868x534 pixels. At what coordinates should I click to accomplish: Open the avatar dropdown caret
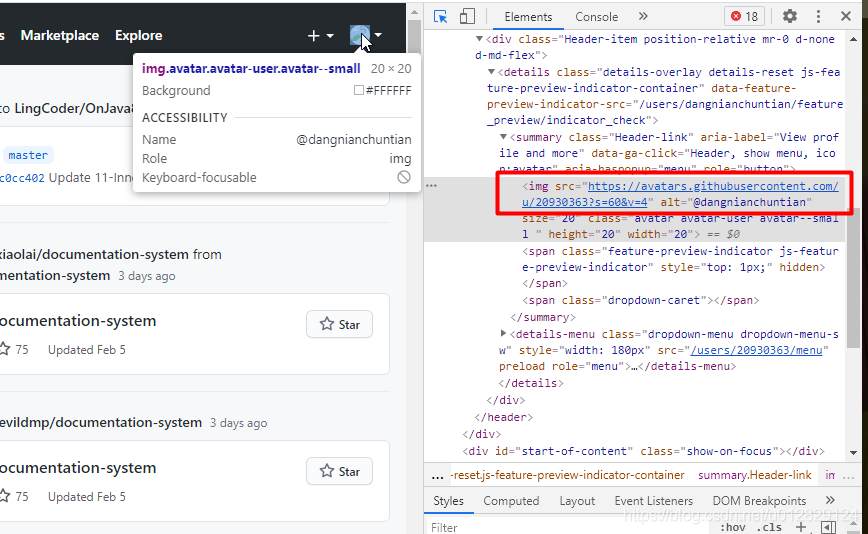378,35
